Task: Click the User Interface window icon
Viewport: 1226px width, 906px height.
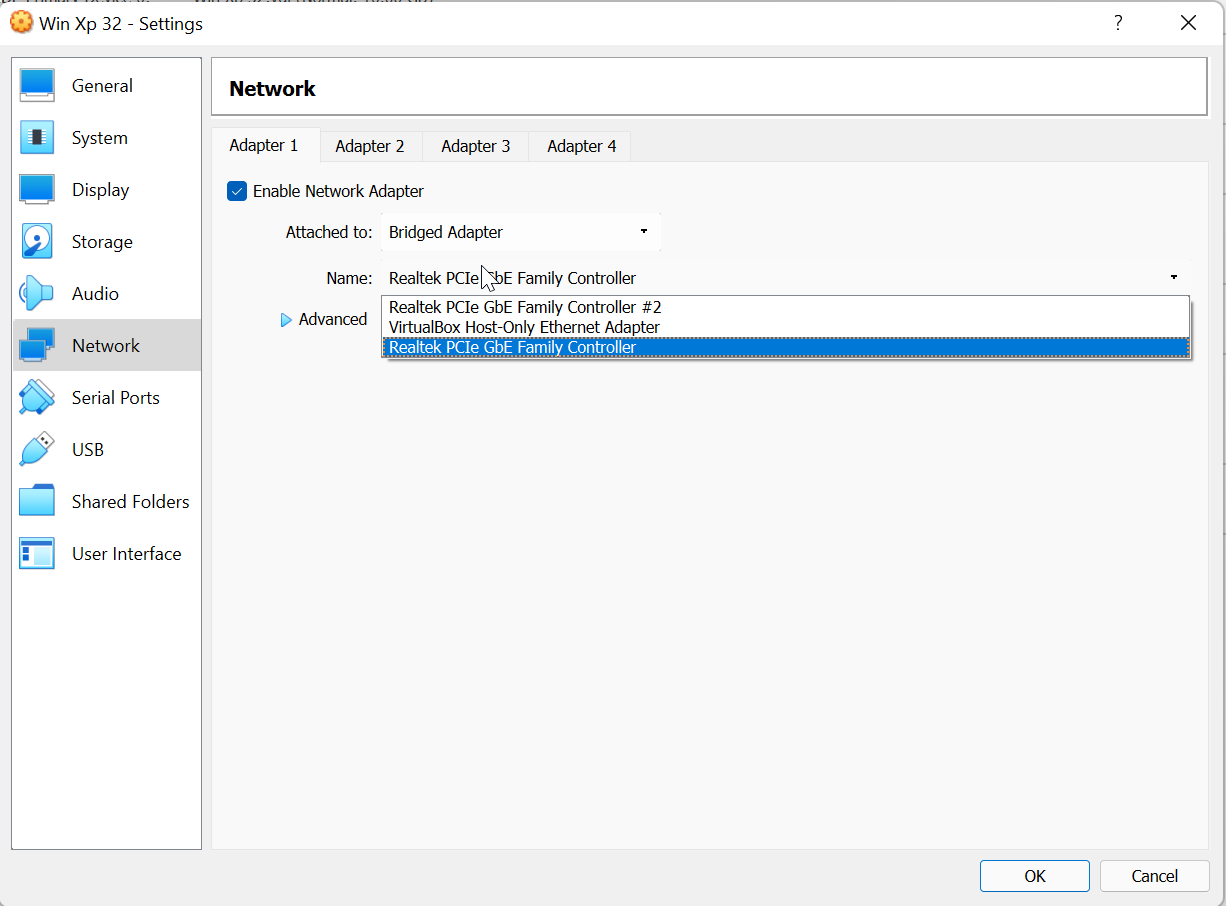Action: pyautogui.click(x=37, y=554)
